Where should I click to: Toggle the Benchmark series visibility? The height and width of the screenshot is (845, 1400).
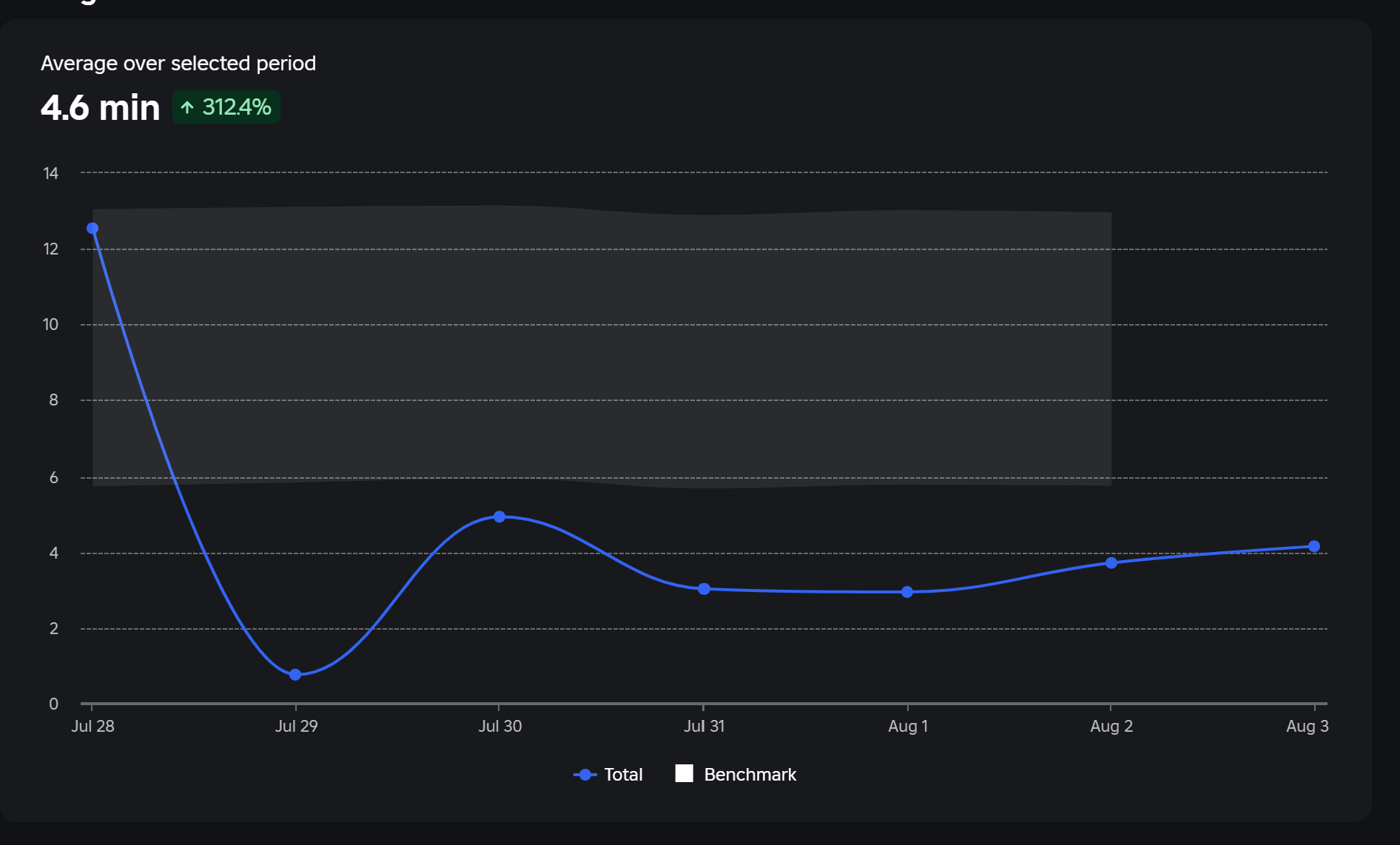[x=735, y=774]
